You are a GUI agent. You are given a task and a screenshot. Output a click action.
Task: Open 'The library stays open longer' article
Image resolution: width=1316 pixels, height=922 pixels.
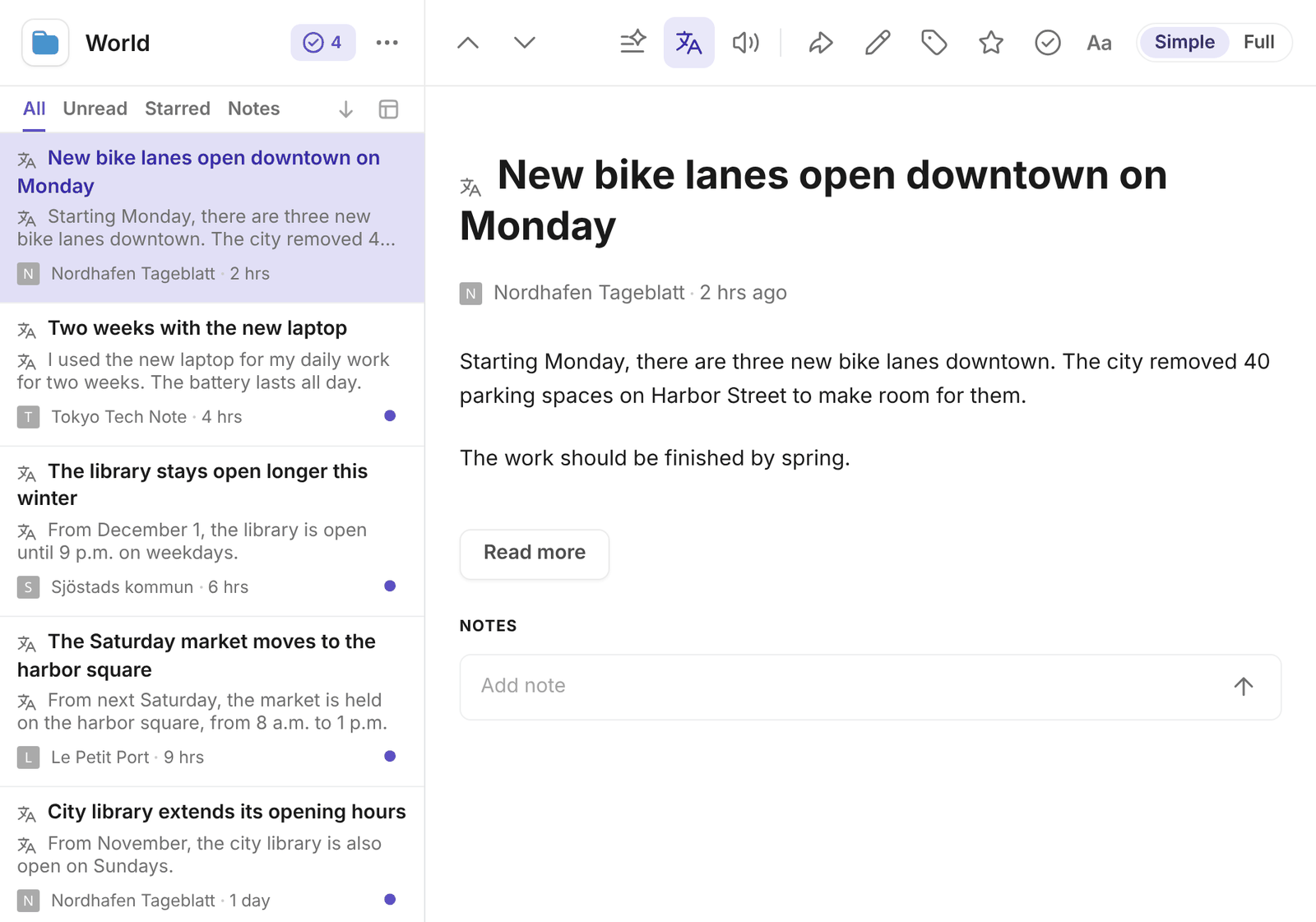pos(212,531)
